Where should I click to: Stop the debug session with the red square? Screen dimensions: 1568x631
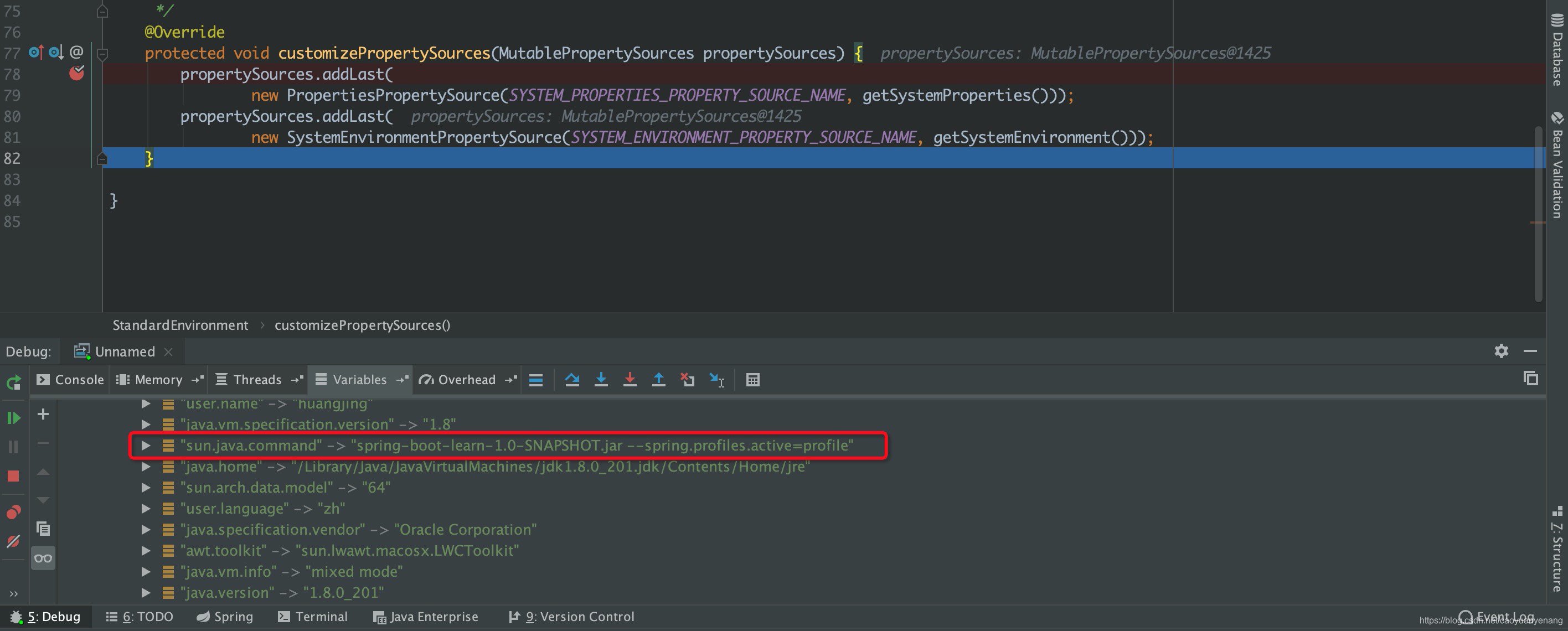tap(13, 476)
